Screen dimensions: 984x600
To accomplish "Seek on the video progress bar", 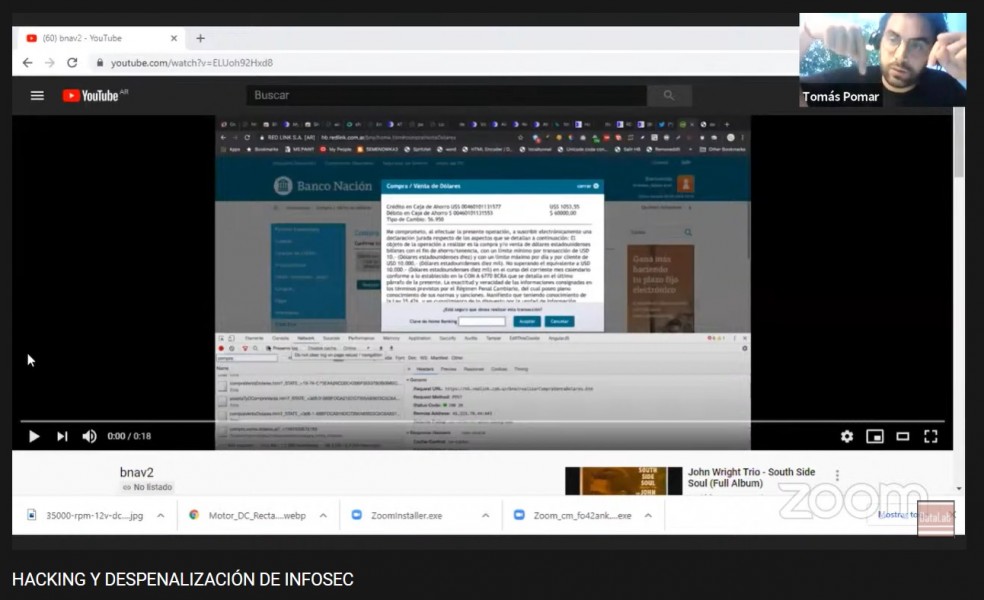I will [482, 421].
